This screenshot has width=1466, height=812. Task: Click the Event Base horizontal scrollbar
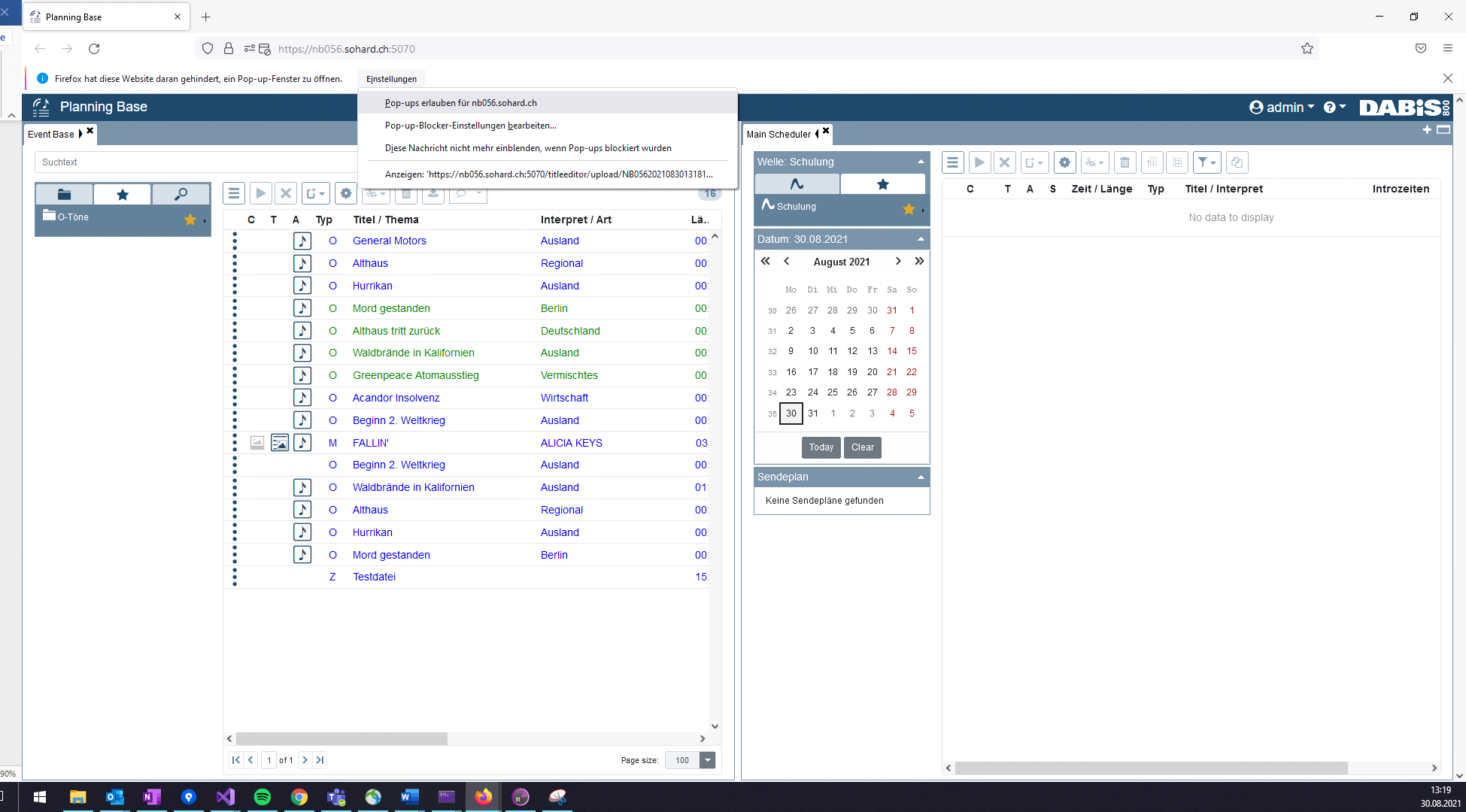coord(342,739)
